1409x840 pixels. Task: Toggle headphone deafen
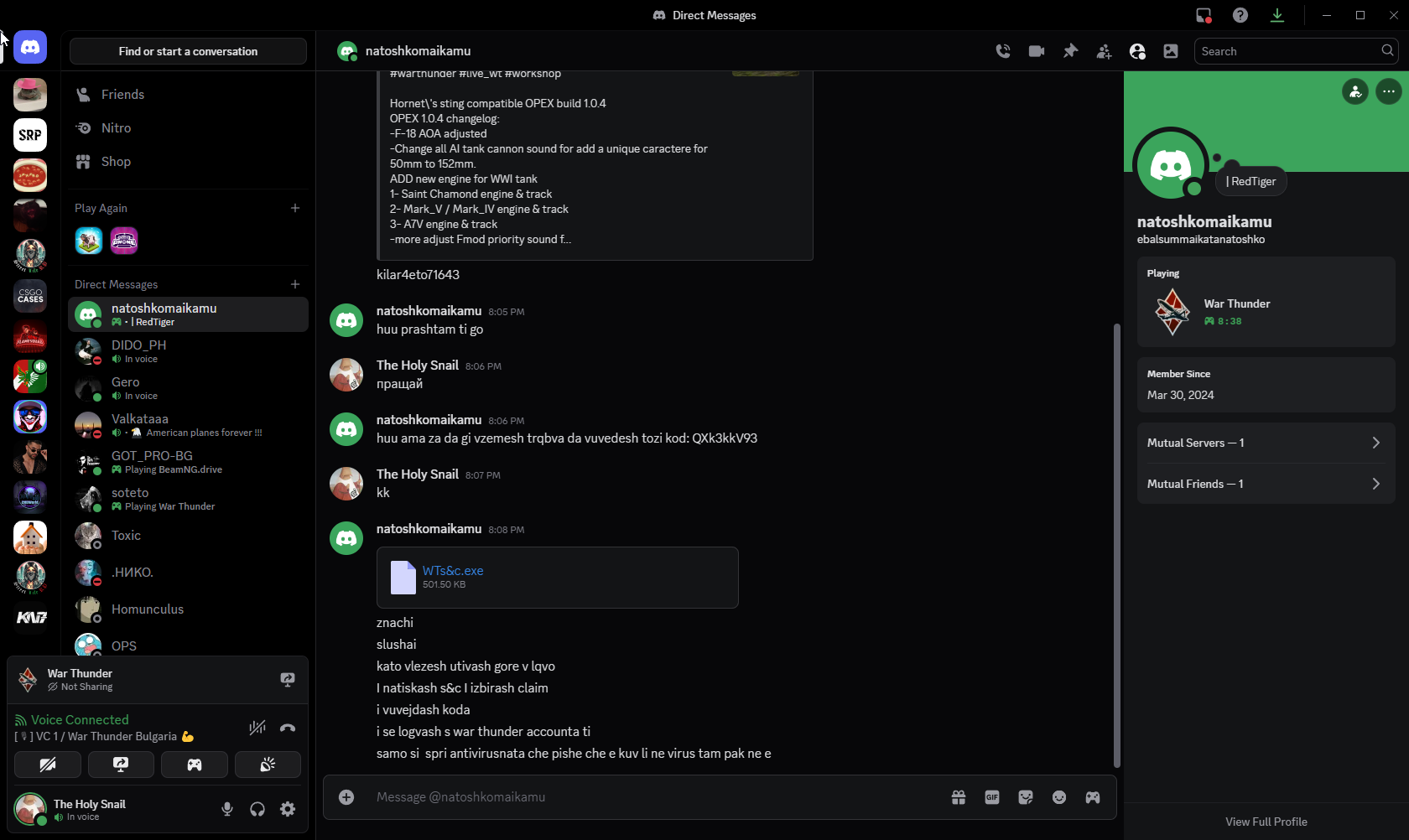pos(257,809)
